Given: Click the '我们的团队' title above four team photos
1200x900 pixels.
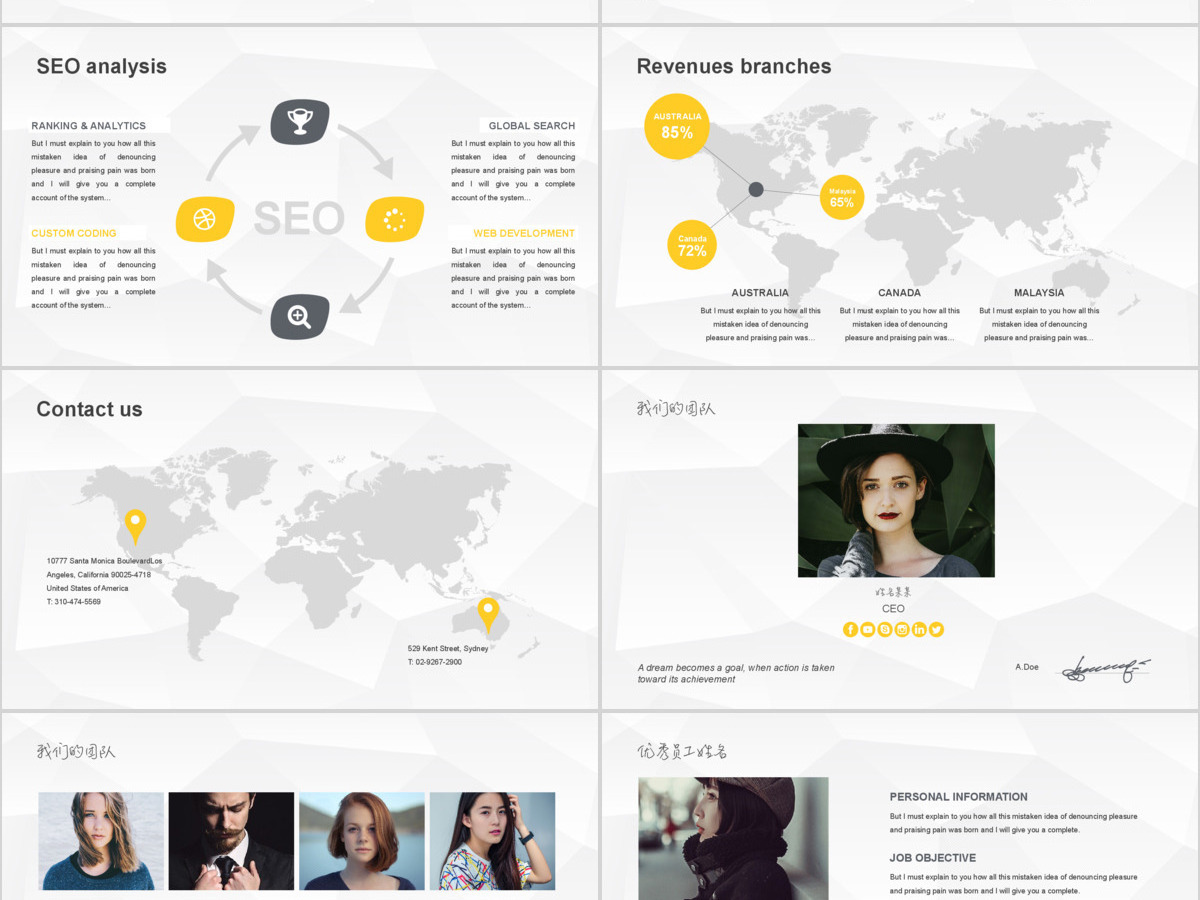Looking at the screenshot, I should [76, 751].
